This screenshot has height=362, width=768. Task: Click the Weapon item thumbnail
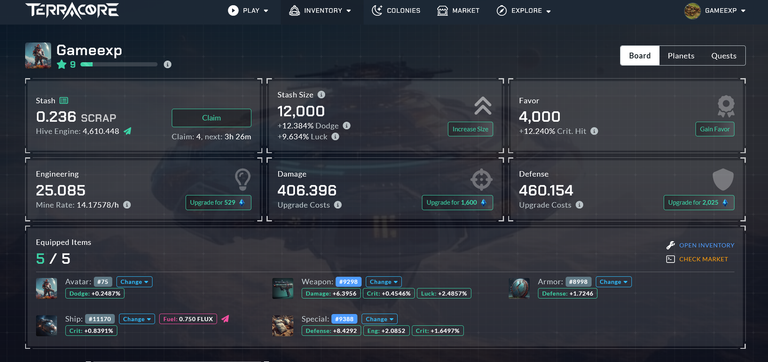(x=283, y=288)
